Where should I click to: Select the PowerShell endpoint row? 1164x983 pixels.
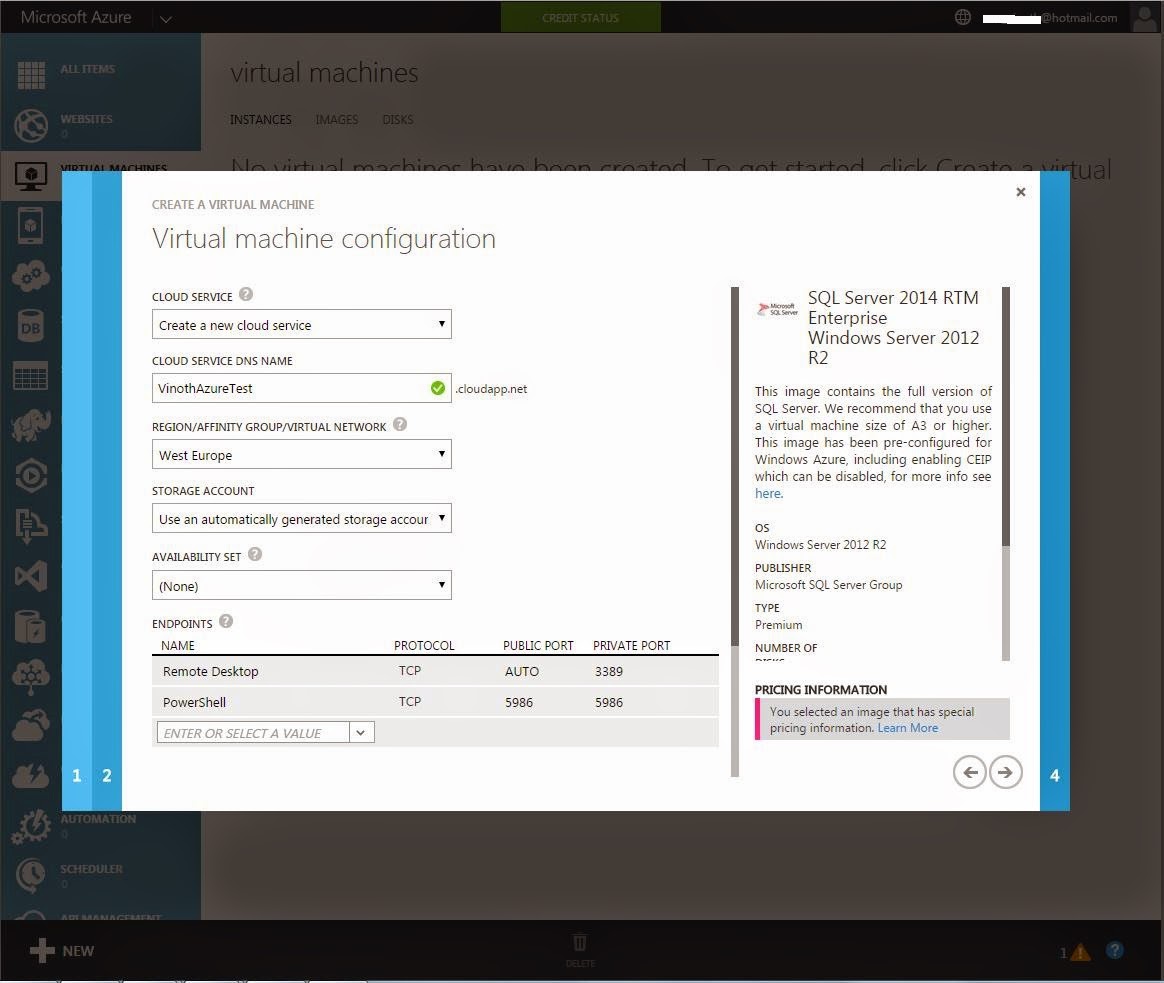(x=435, y=702)
